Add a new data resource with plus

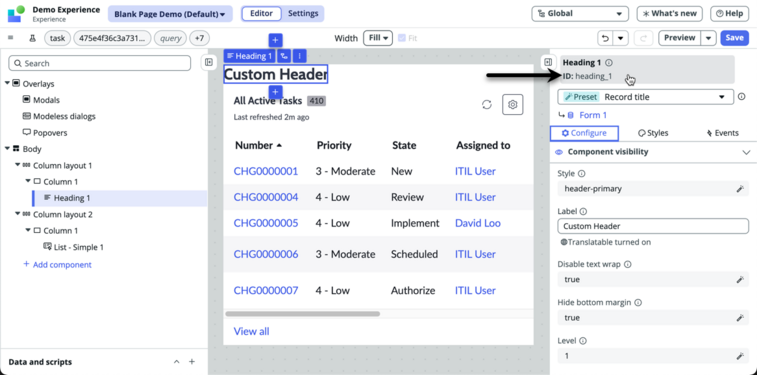pos(192,361)
